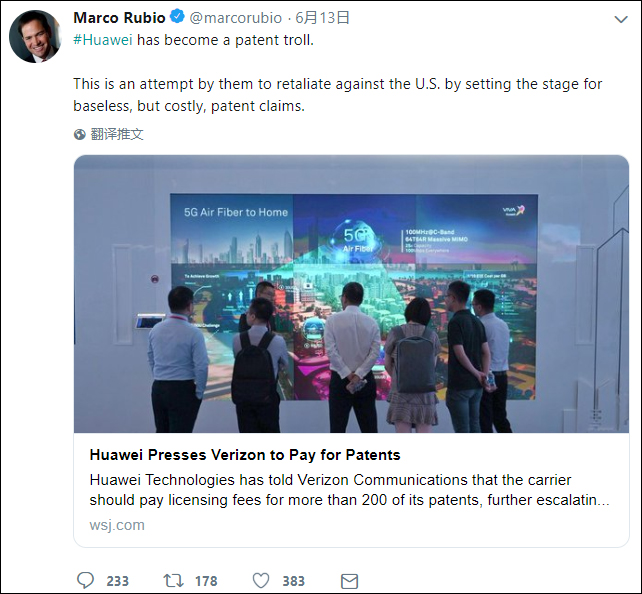Click the globe icon beside translate

pyautogui.click(x=80, y=134)
